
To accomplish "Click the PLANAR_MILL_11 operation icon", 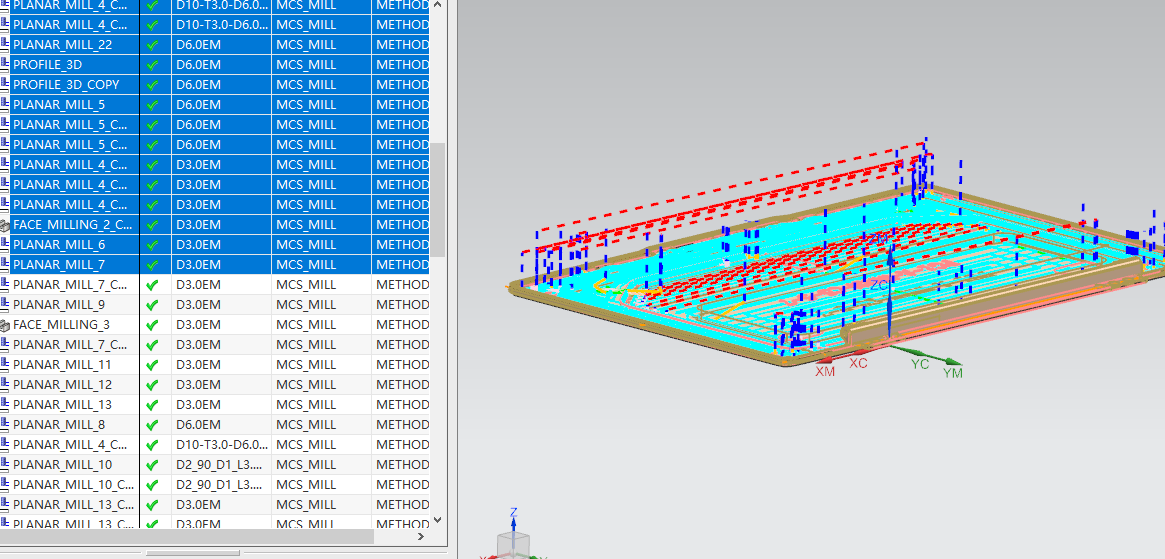I will (x=5, y=365).
